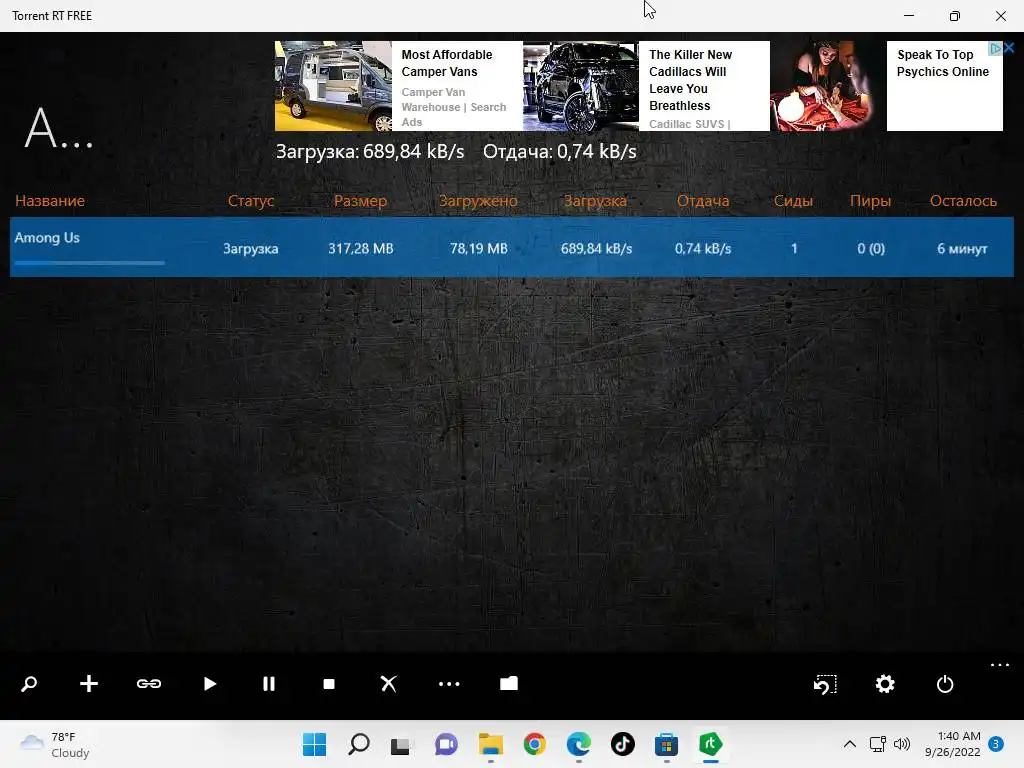This screenshot has height=768, width=1024.
Task: Click the 6 минут remaining cell
Action: point(962,249)
